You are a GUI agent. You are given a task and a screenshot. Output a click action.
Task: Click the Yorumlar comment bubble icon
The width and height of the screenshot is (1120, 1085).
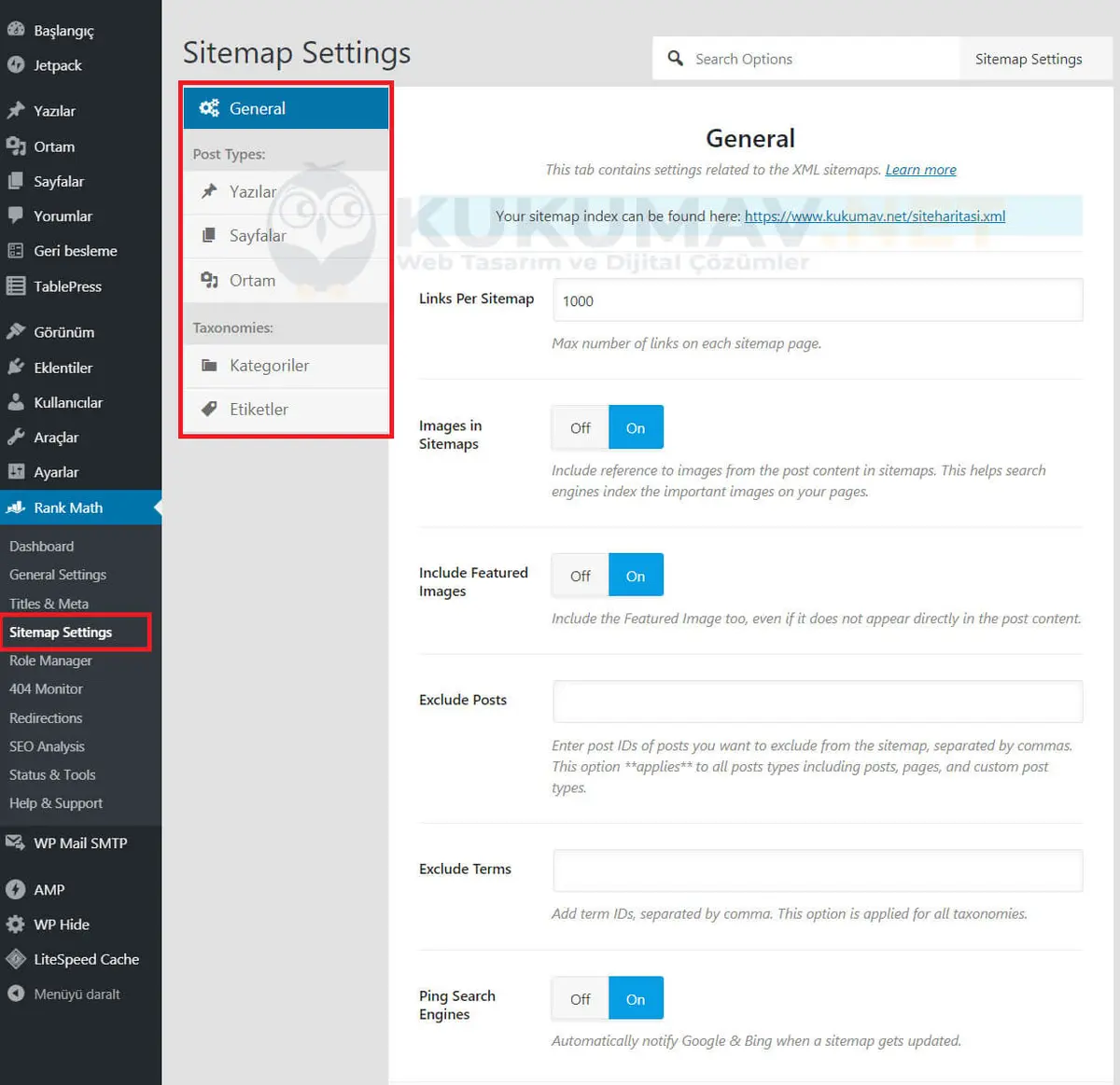tap(16, 216)
